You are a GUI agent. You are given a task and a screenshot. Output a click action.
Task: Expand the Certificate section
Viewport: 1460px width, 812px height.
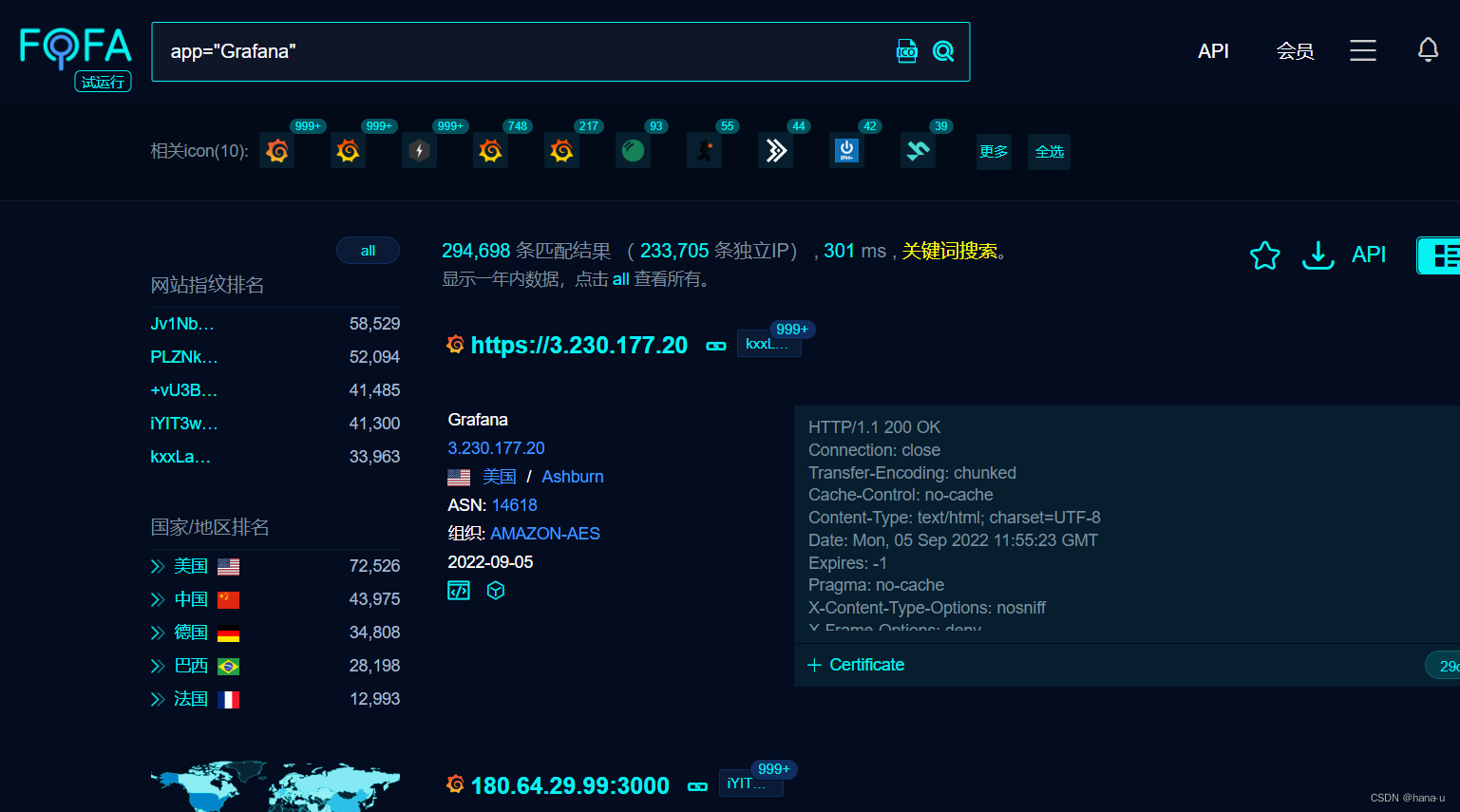point(856,665)
